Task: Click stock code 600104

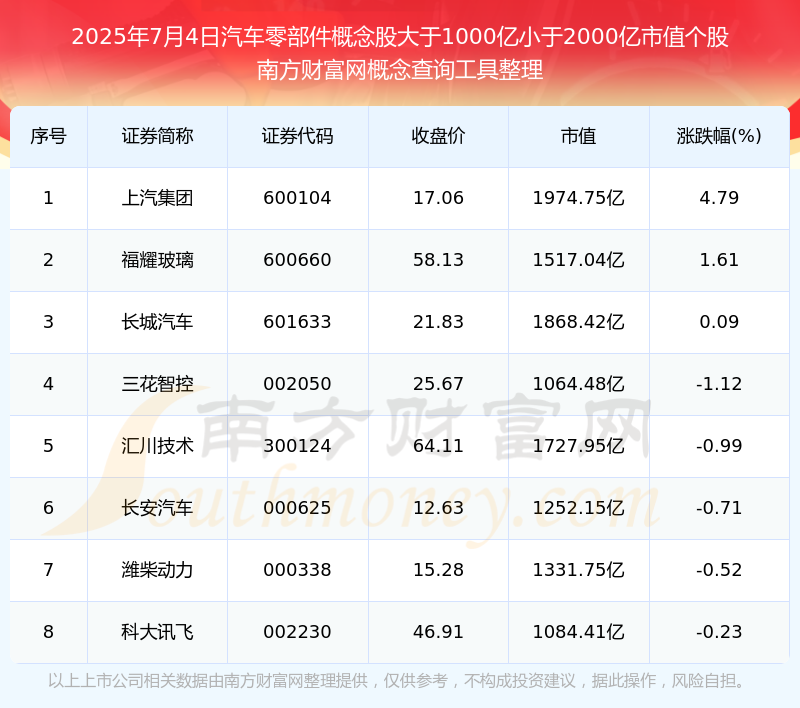Action: tap(297, 198)
